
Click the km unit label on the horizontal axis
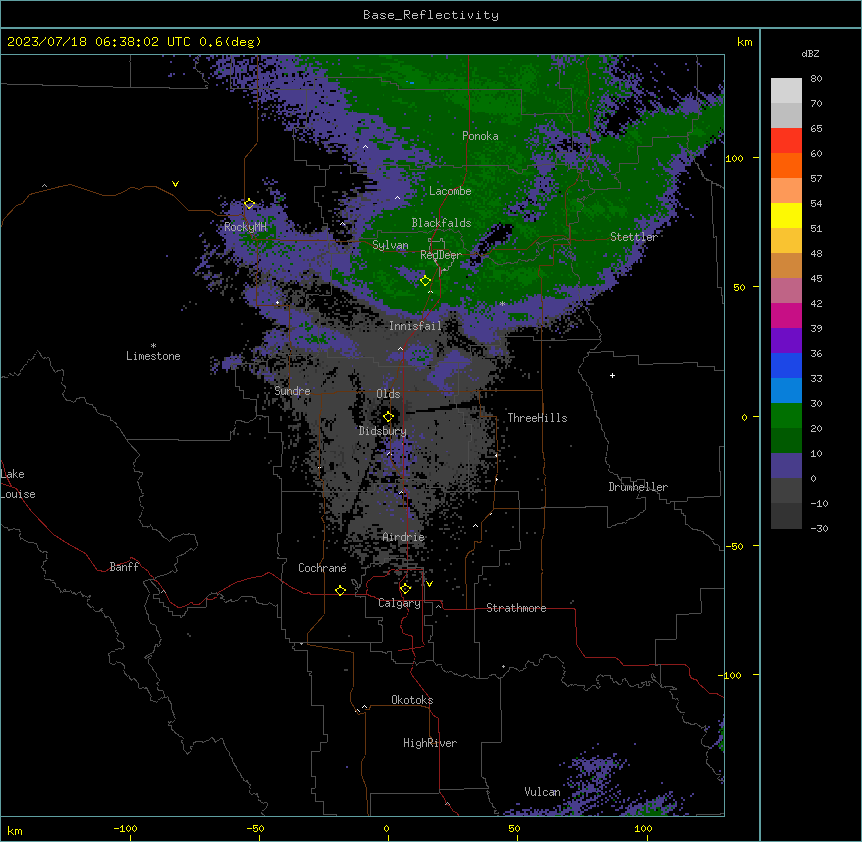coord(15,830)
